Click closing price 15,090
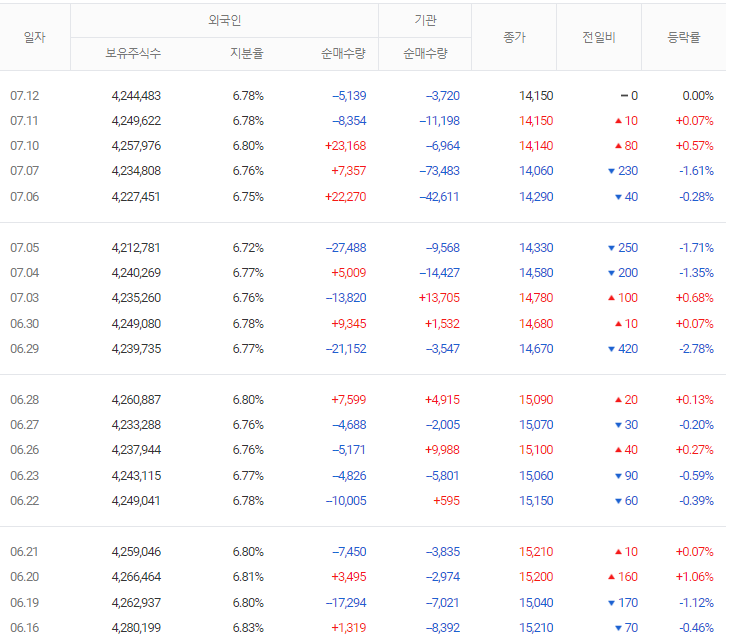 coord(536,400)
